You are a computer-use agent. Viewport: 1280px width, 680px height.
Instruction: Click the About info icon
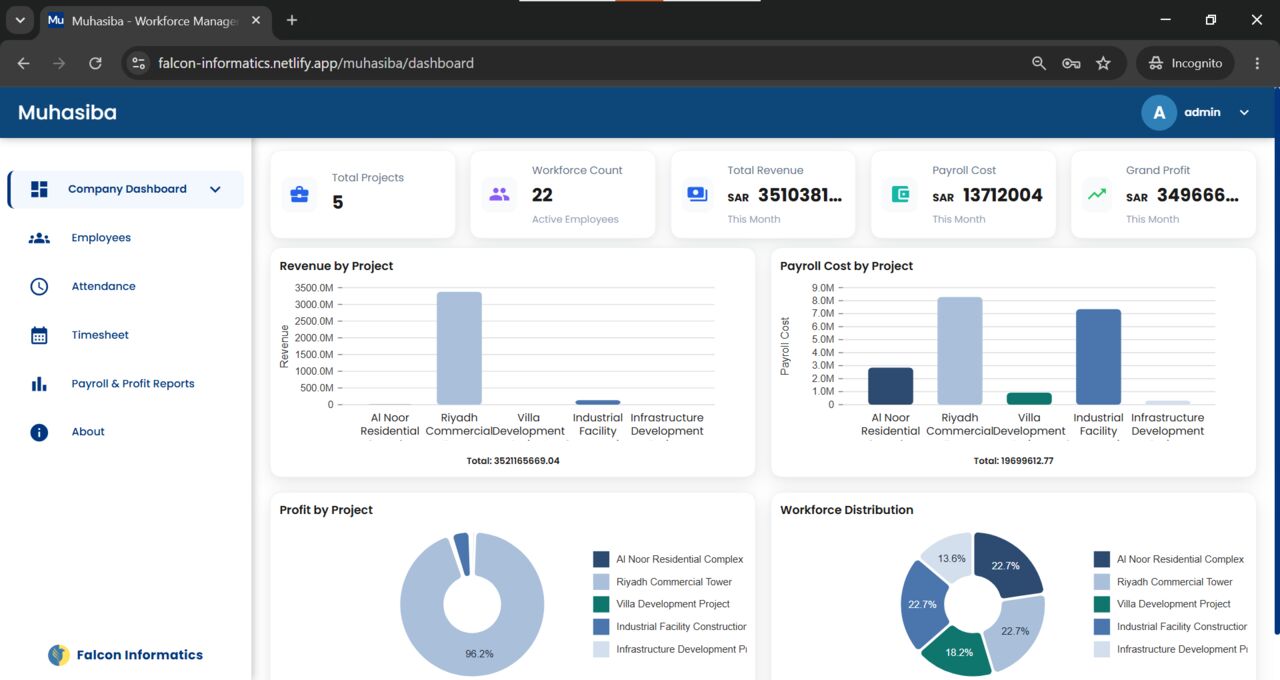39,432
